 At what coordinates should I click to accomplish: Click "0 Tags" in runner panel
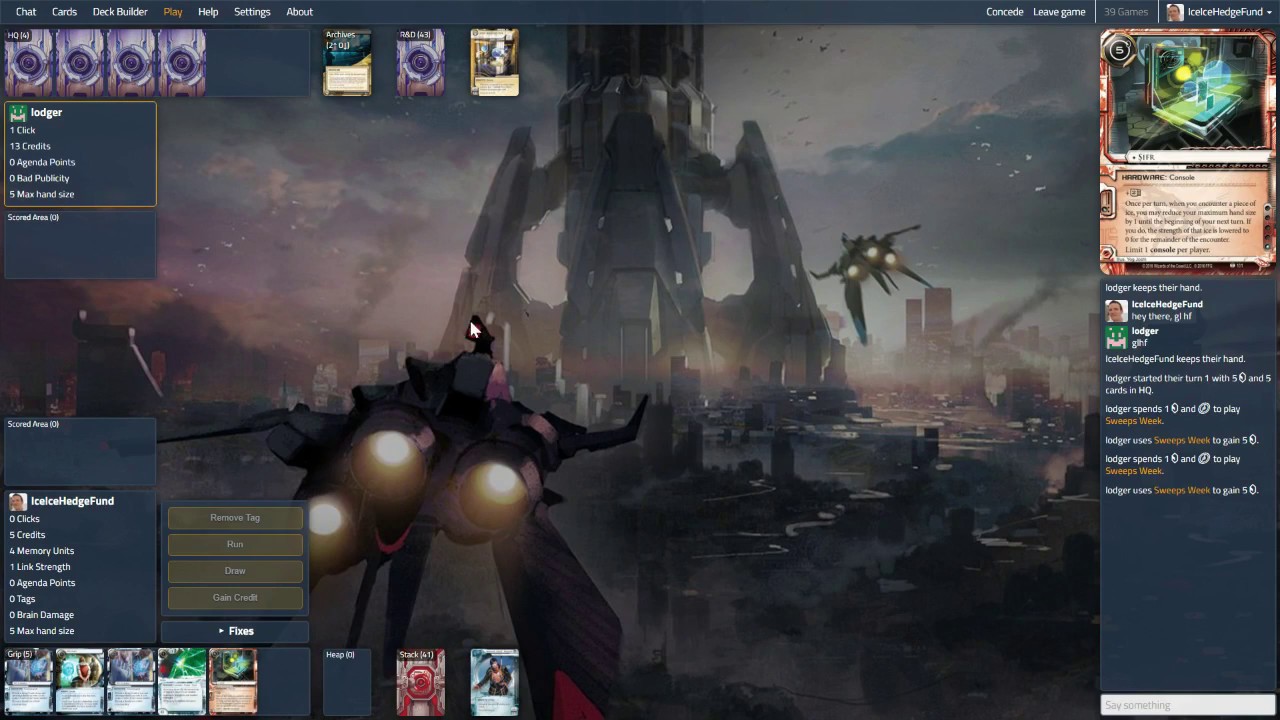(22, 599)
